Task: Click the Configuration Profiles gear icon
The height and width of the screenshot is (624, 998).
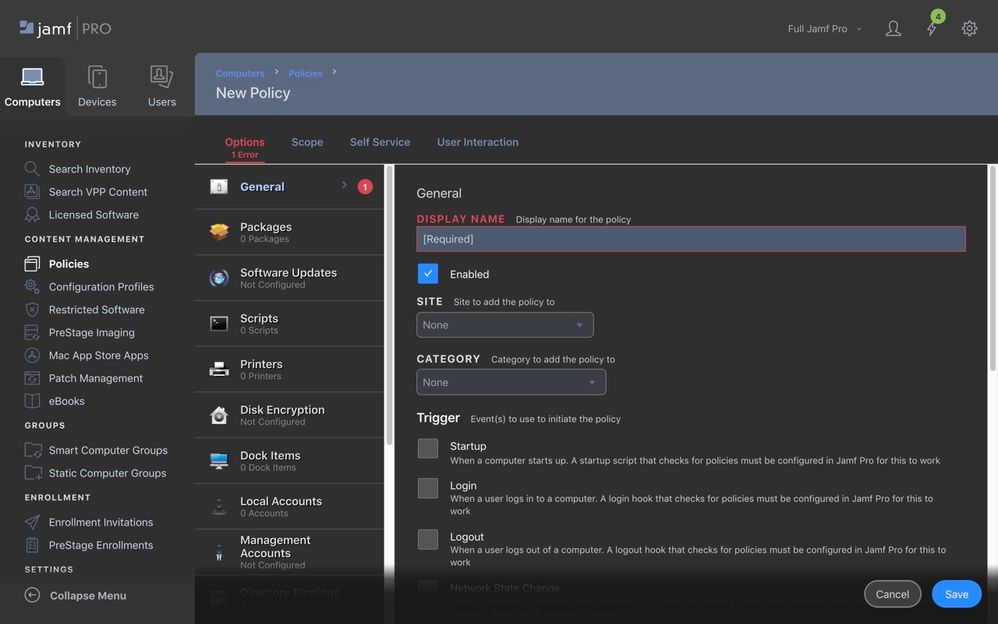Action: coord(32,287)
